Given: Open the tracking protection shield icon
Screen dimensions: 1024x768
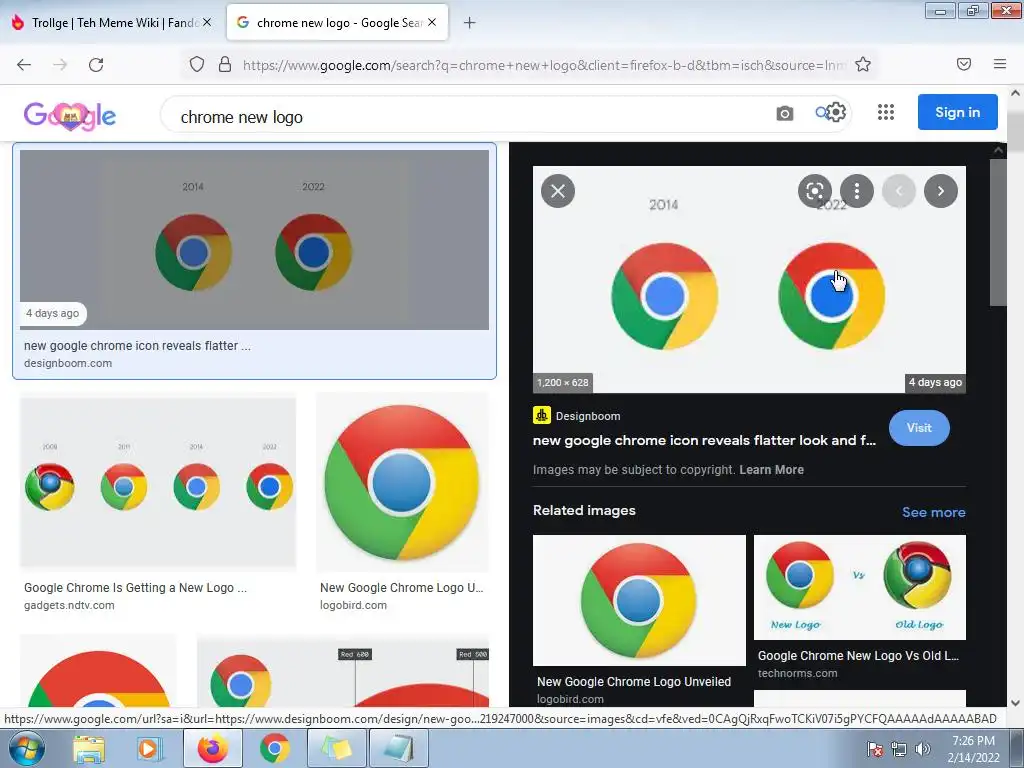Looking at the screenshot, I should click(197, 65).
